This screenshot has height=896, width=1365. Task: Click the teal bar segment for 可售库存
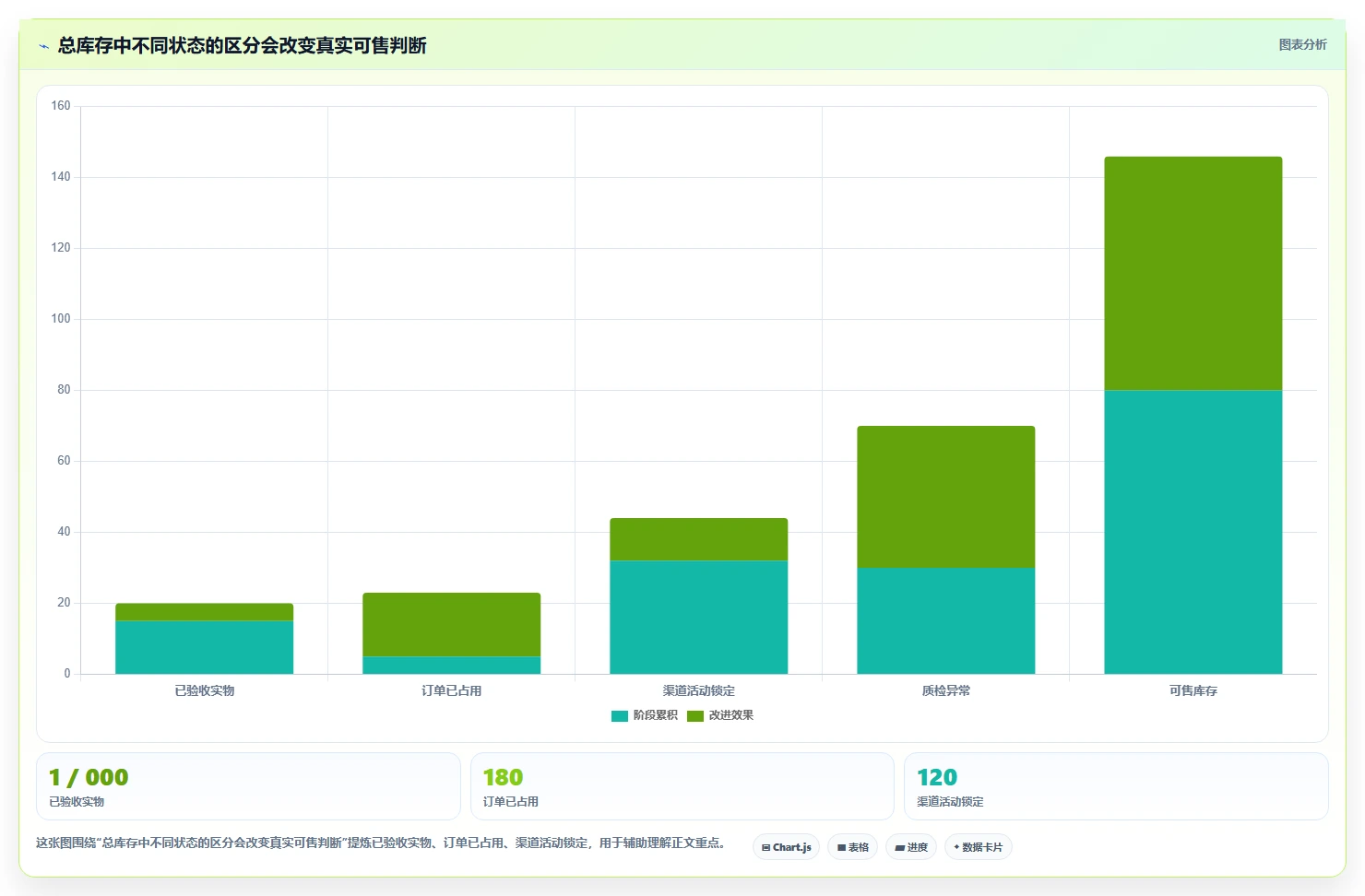[x=1193, y=532]
